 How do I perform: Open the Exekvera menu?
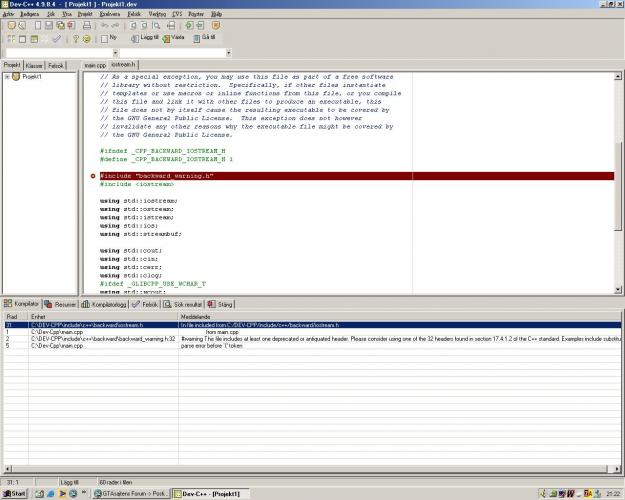tap(109, 15)
